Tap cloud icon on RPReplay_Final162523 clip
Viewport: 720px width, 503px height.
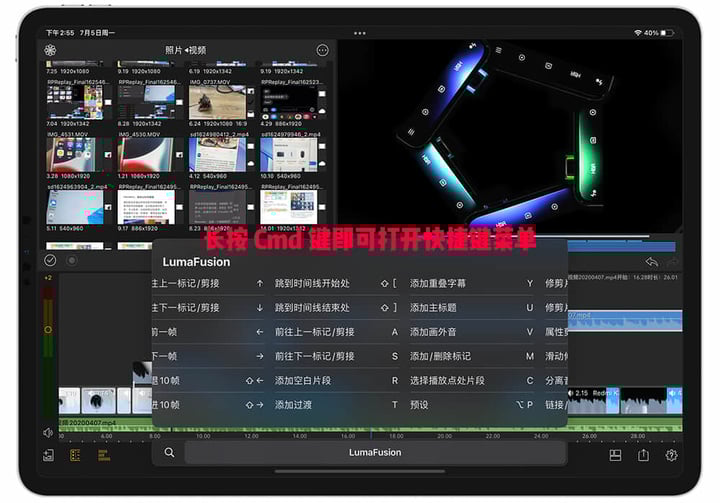pos(322,111)
